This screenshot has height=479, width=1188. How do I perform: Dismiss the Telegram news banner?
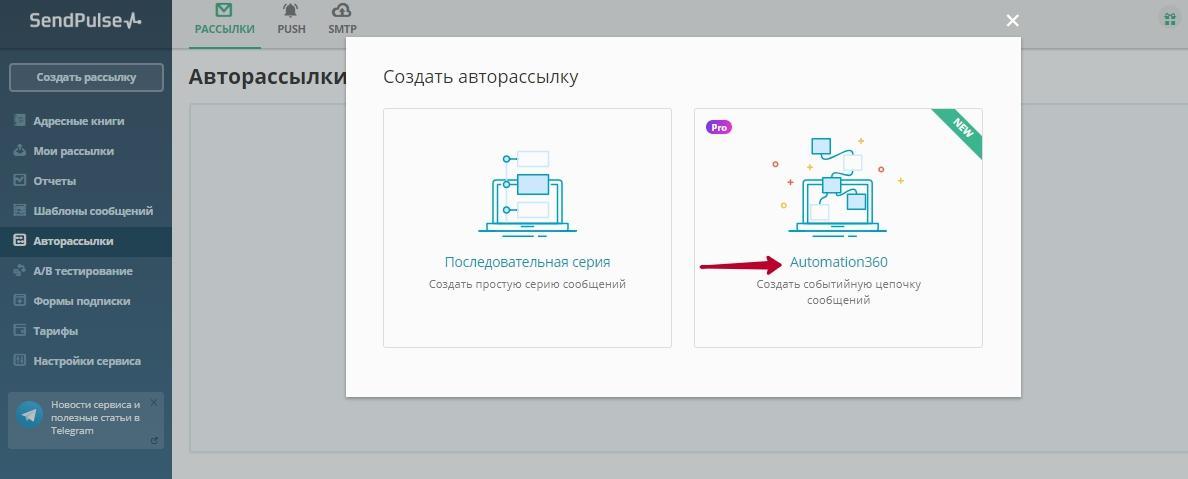click(x=154, y=402)
